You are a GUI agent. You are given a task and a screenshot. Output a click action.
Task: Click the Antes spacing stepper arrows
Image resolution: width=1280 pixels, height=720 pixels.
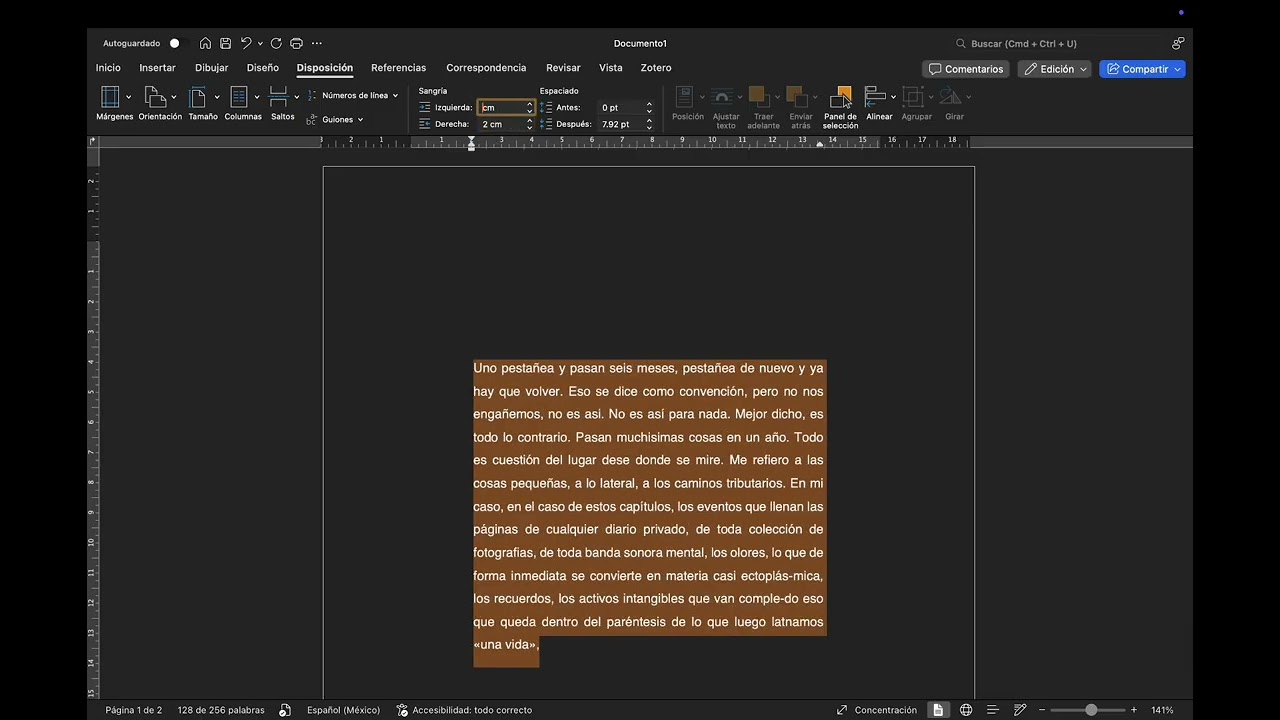649,107
